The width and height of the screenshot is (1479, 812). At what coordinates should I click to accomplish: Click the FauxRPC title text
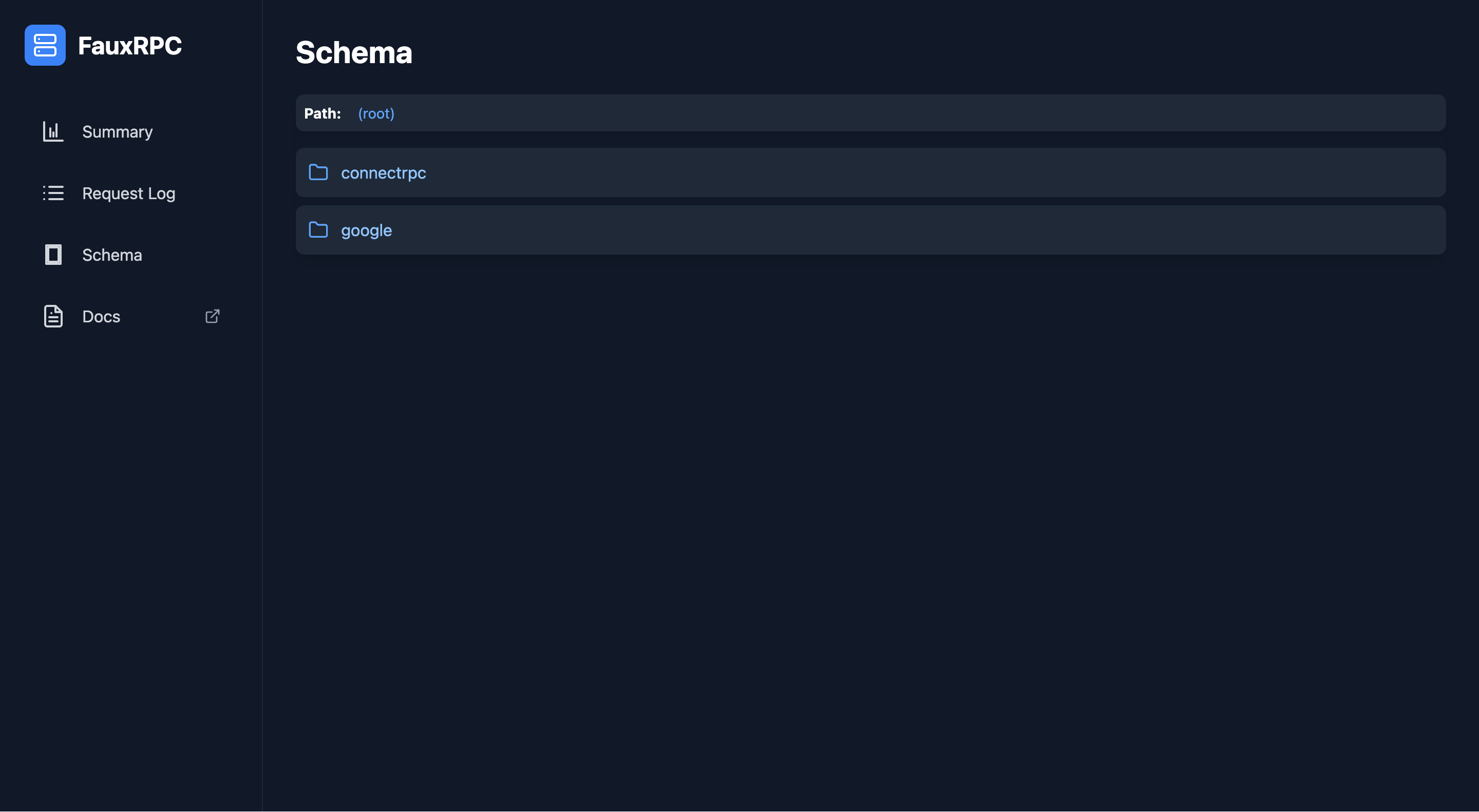coord(130,45)
